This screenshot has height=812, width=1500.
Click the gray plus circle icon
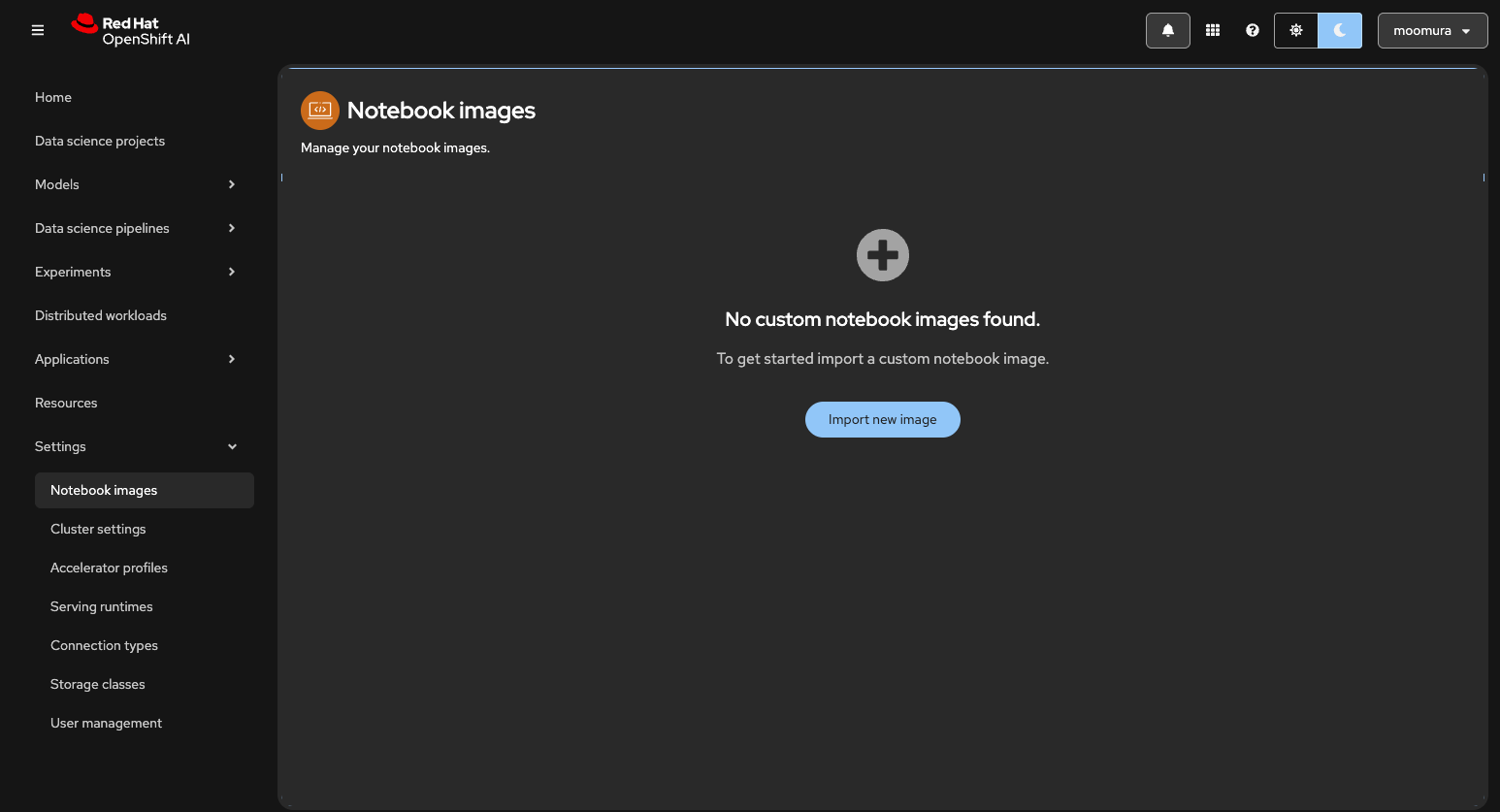883,255
